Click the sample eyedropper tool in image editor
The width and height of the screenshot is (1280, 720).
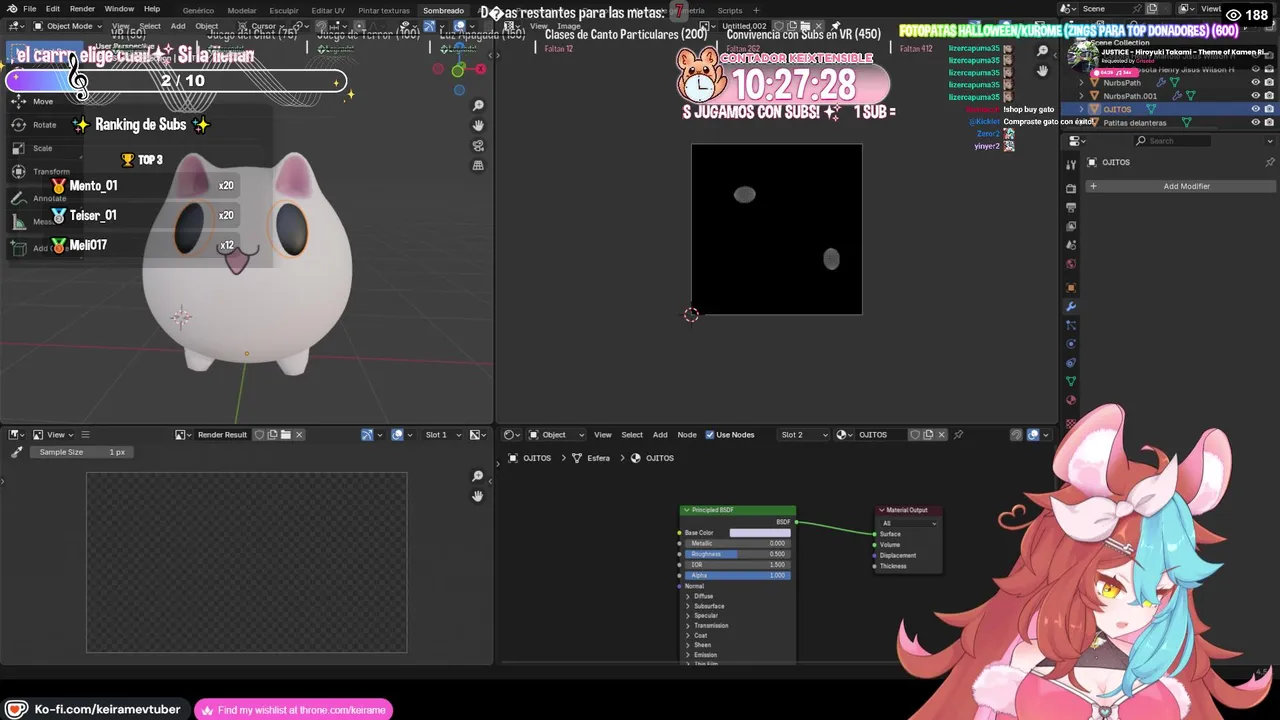coord(16,452)
